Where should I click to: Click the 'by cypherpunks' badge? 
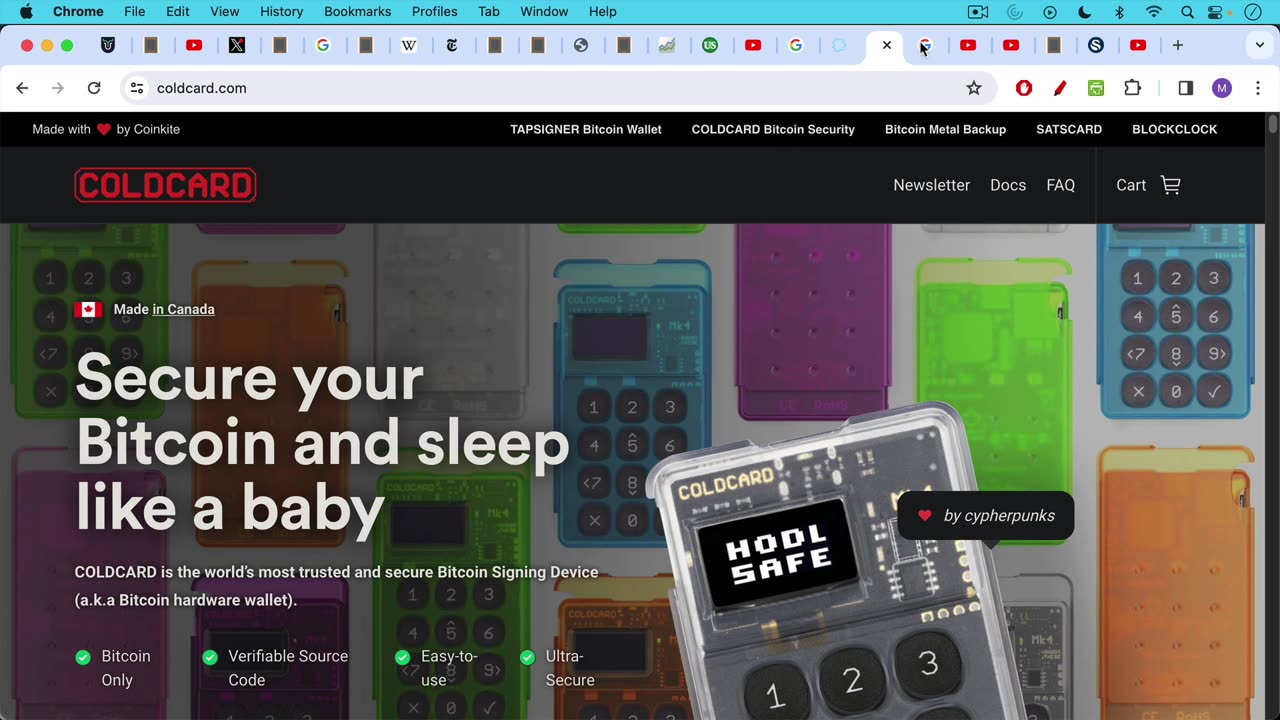pyautogui.click(x=986, y=516)
